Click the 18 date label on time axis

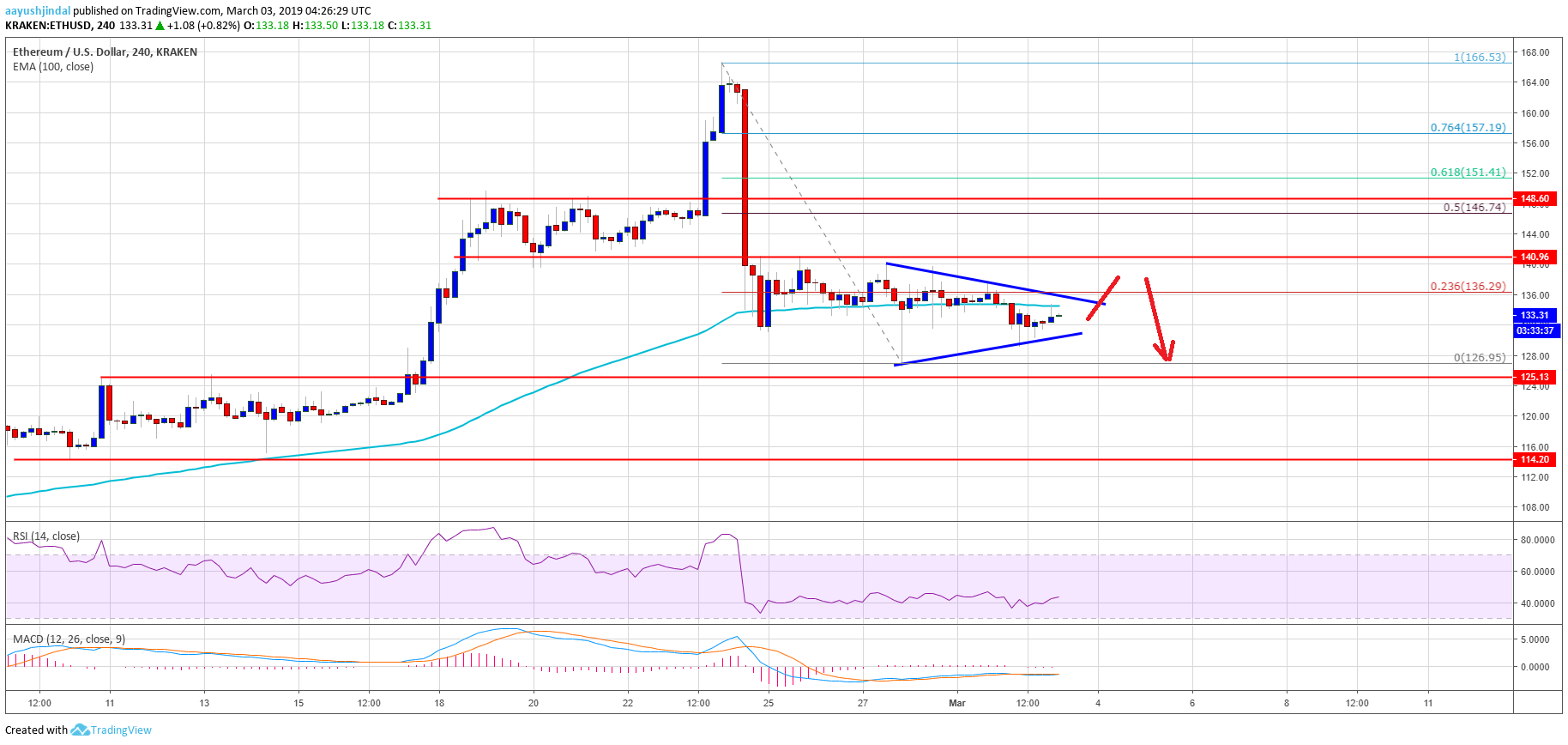coord(439,704)
